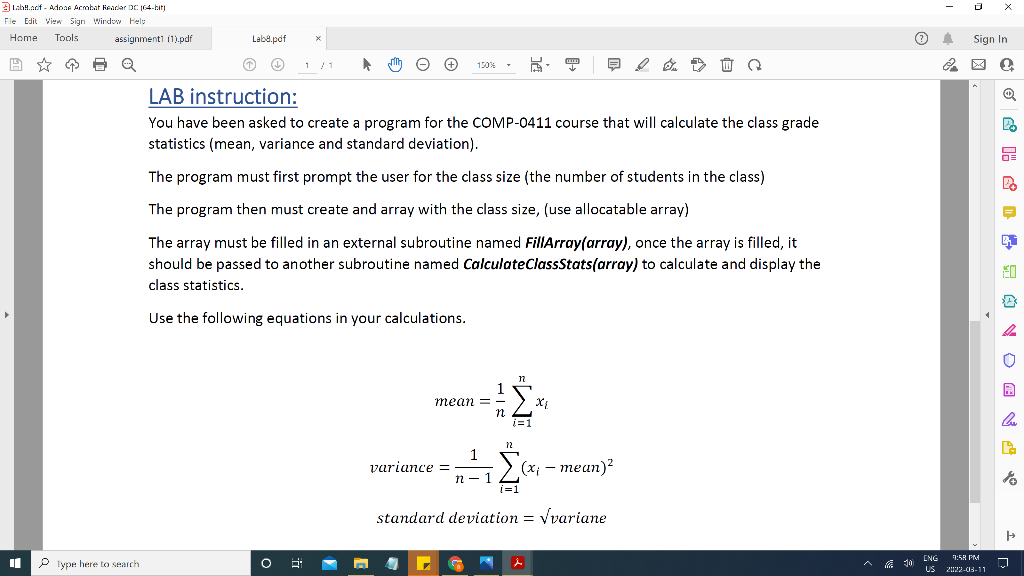
Task: Open File Explorer in taskbar
Action: pos(360,563)
